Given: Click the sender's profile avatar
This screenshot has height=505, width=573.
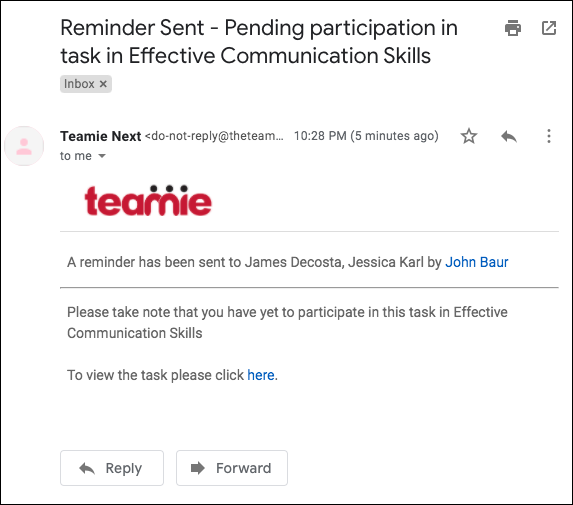Looking at the screenshot, I should coord(24,146).
